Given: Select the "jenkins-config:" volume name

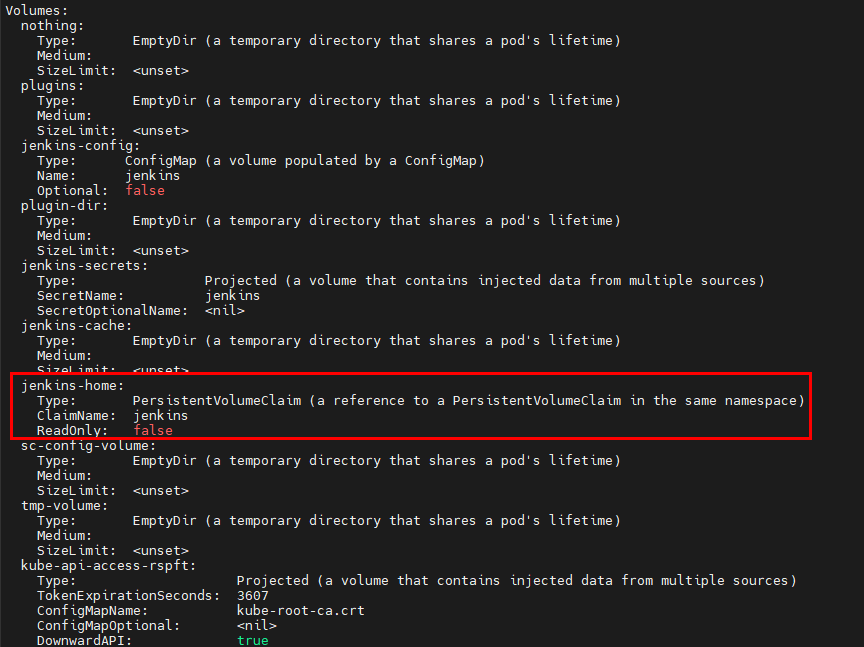Looking at the screenshot, I should click(x=80, y=146).
